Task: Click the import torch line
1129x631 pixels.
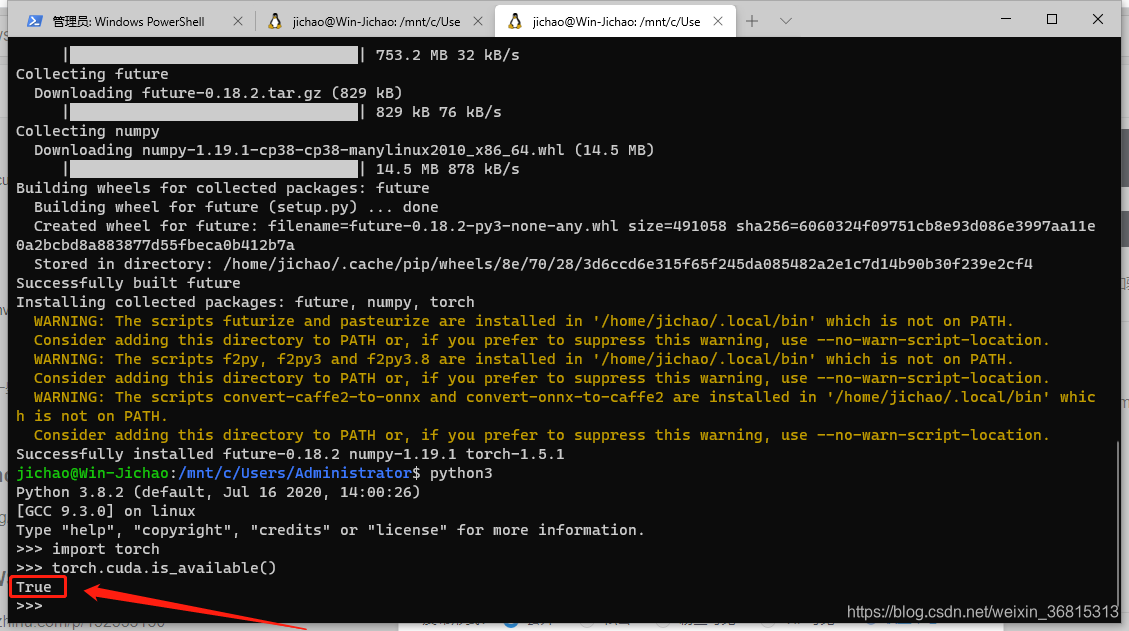Action: pyautogui.click(x=105, y=548)
